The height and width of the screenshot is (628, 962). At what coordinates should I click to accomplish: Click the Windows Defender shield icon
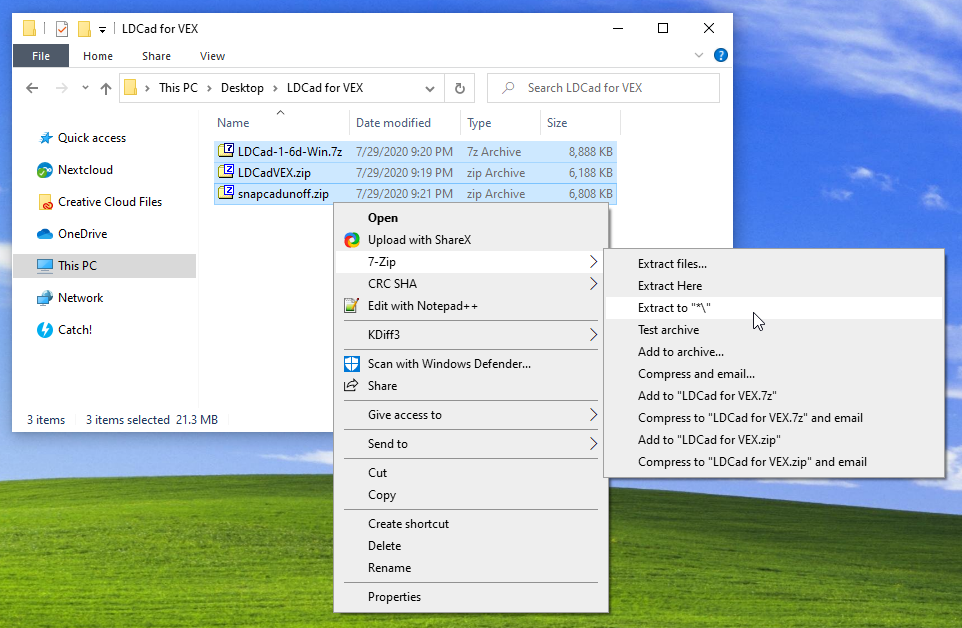pyautogui.click(x=352, y=364)
